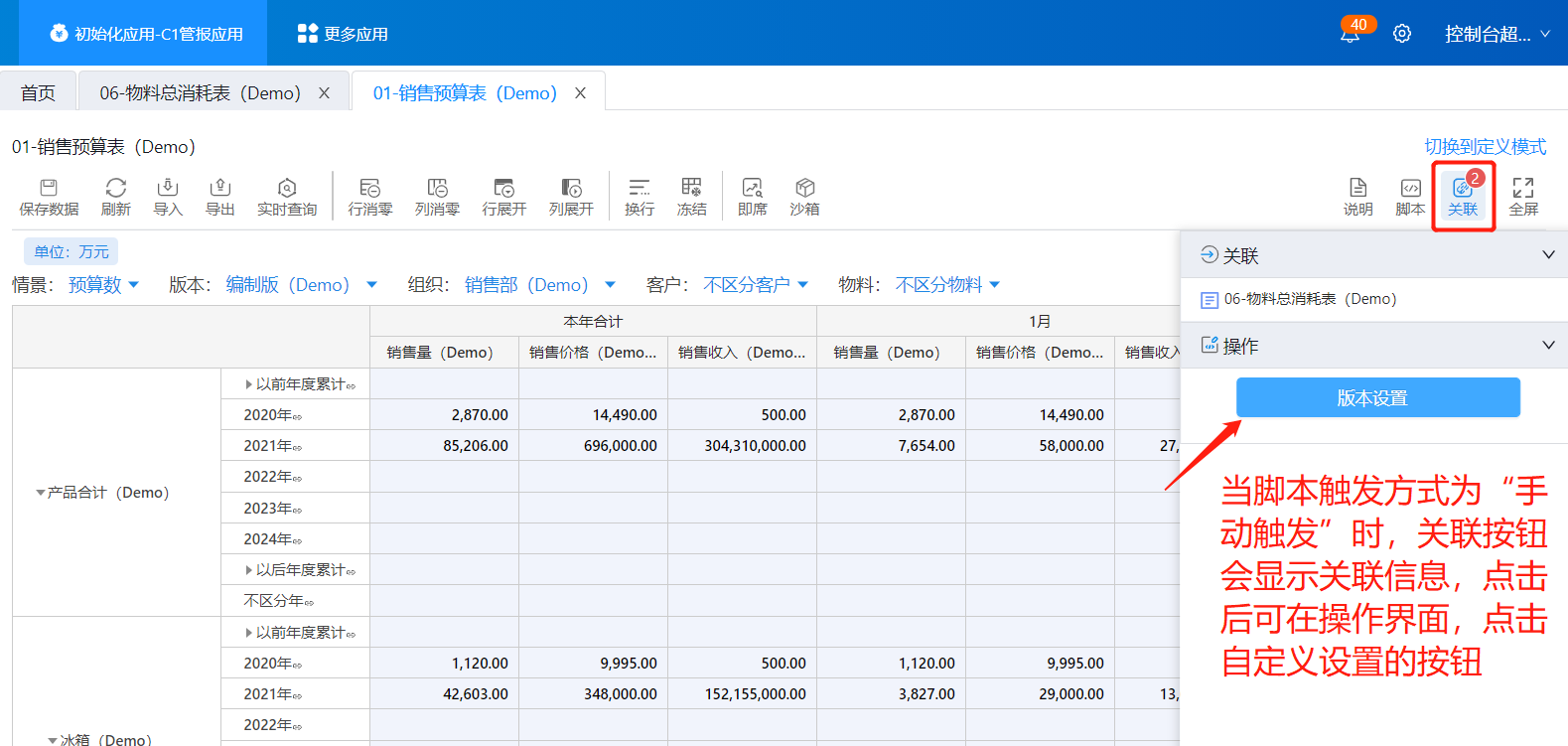The height and width of the screenshot is (746, 1568).
Task: Click 切换到定义模式 link
Action: 1485,147
